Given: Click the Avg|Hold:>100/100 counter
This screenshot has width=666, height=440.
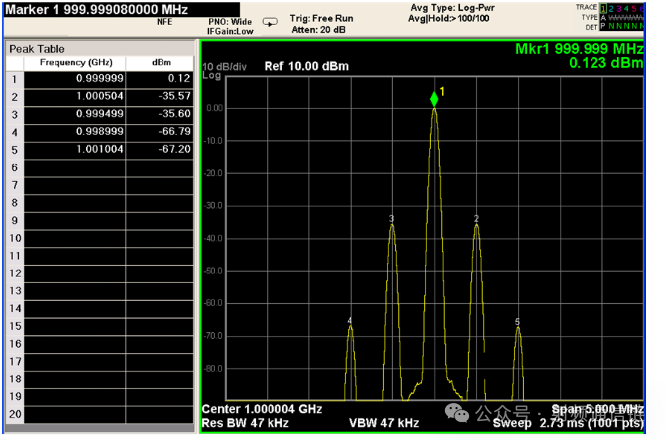Looking at the screenshot, I should click(449, 19).
